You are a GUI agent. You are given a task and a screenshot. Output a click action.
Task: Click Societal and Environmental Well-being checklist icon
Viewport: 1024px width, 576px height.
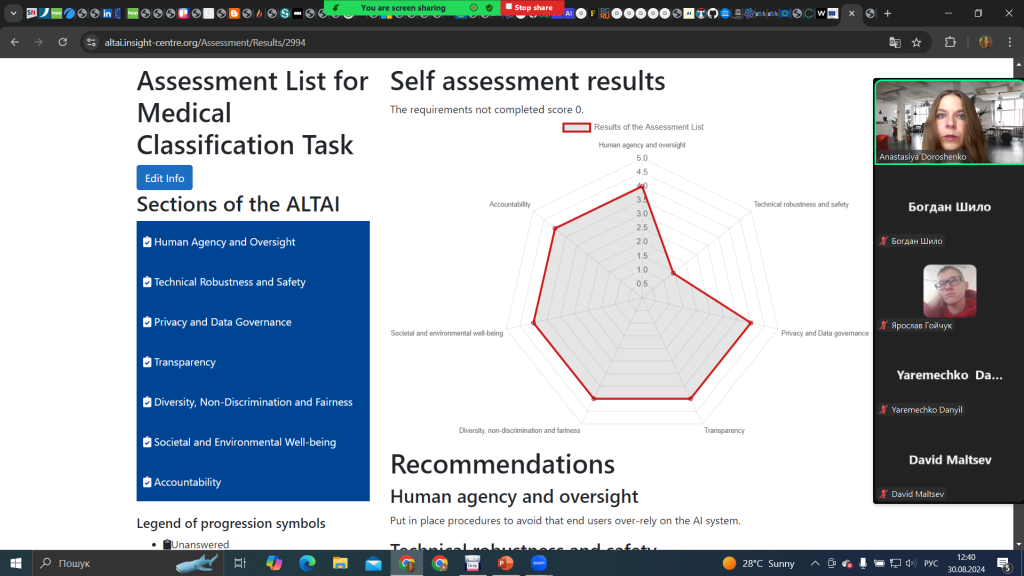tap(147, 442)
